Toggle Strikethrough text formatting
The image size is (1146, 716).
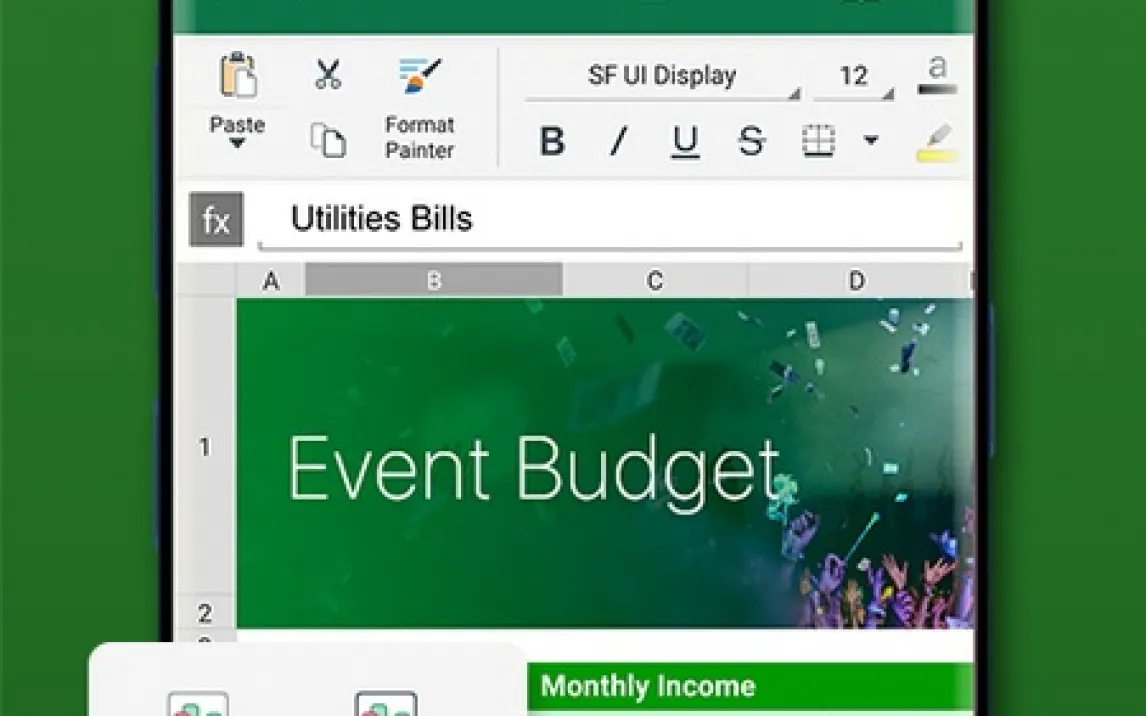pyautogui.click(x=751, y=142)
